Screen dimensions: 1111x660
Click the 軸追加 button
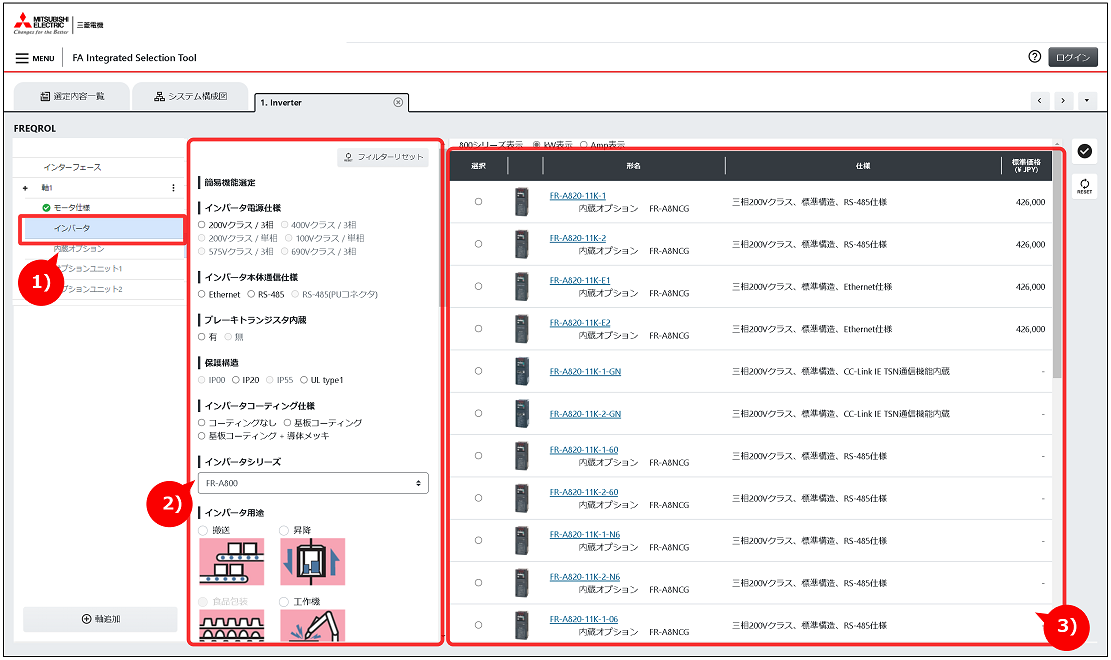[x=100, y=619]
